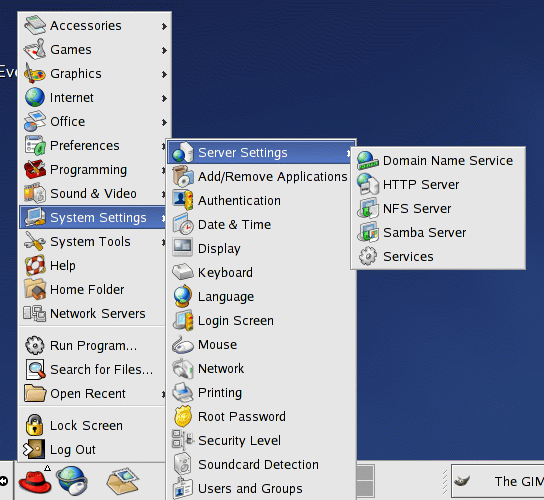This screenshot has width=544, height=500.
Task: Choose the Services label in server submenu
Action: (408, 256)
